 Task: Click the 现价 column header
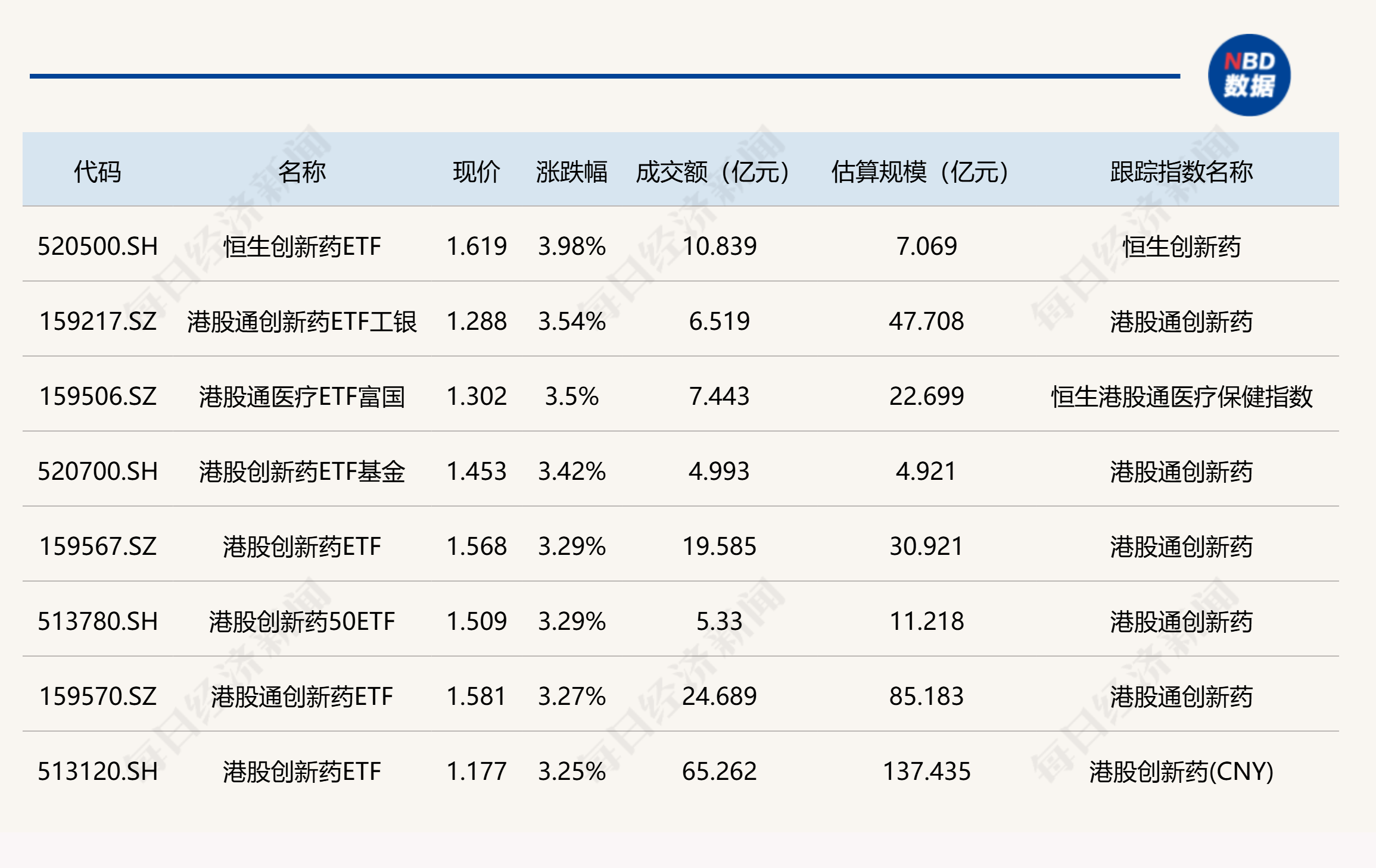pos(476,171)
